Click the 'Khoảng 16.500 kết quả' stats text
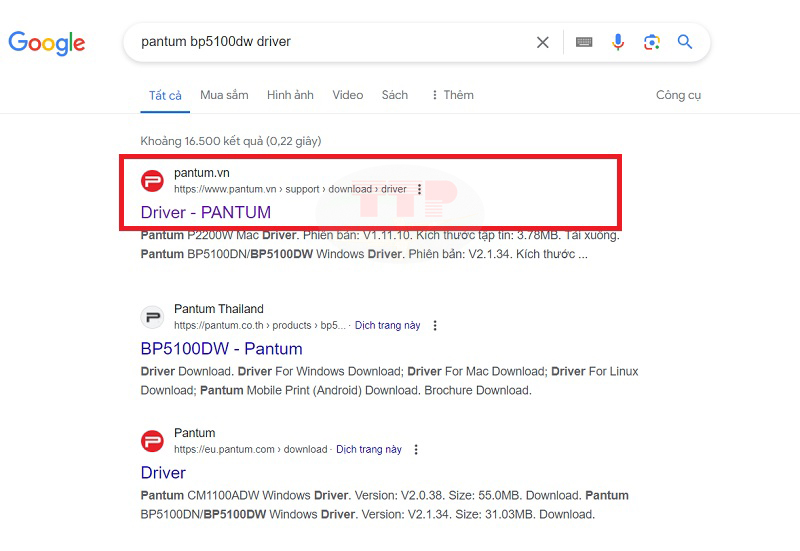Image resolution: width=800 pixels, height=551 pixels. click(231, 141)
